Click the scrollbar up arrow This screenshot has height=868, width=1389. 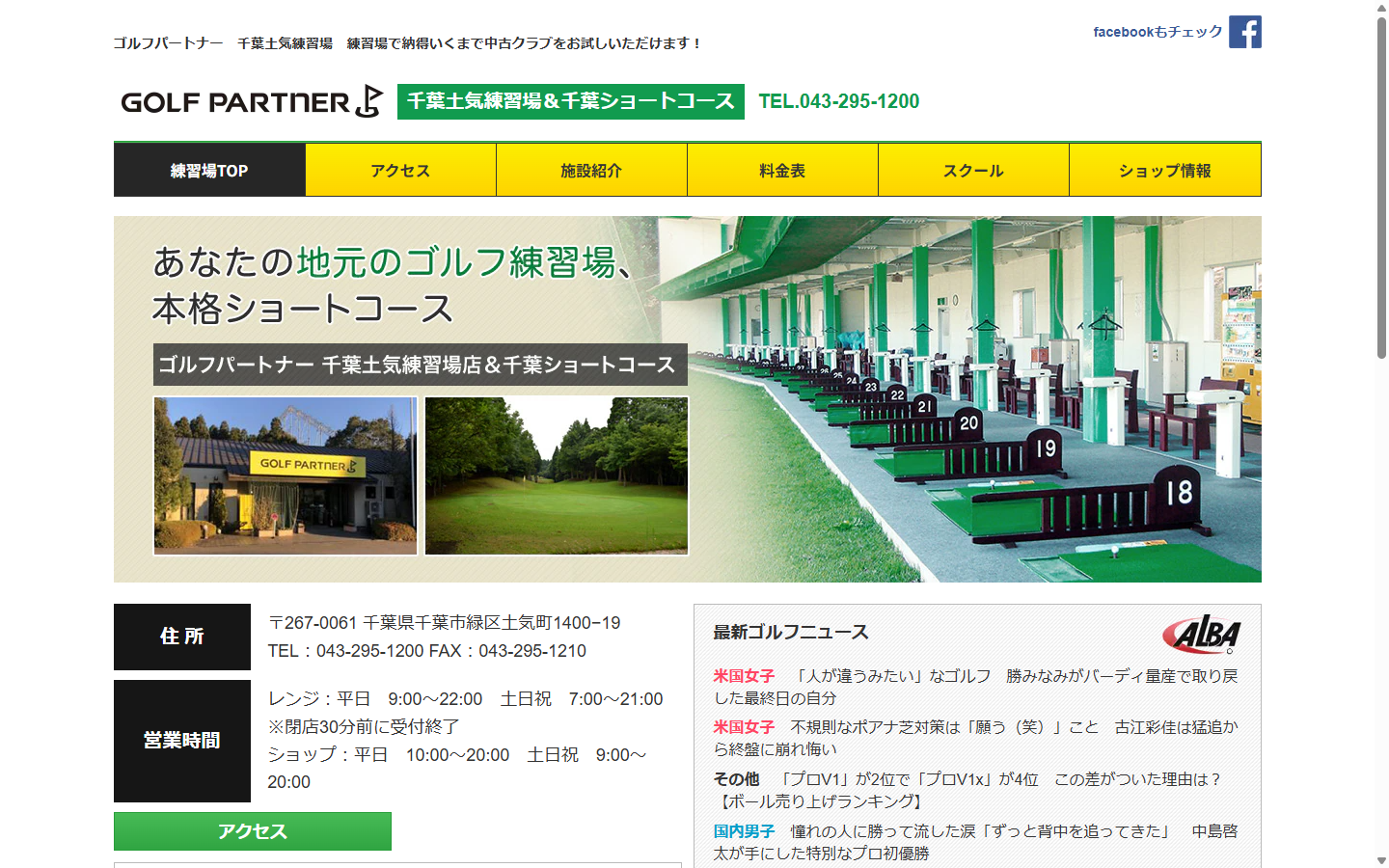click(1381, 7)
